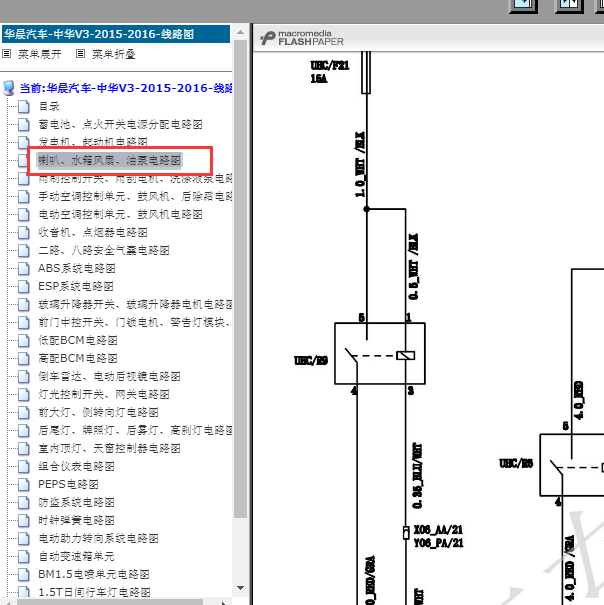
Task: Click the tree panel's horizontal scrollbar thumb
Action: pyautogui.click(x=110, y=602)
